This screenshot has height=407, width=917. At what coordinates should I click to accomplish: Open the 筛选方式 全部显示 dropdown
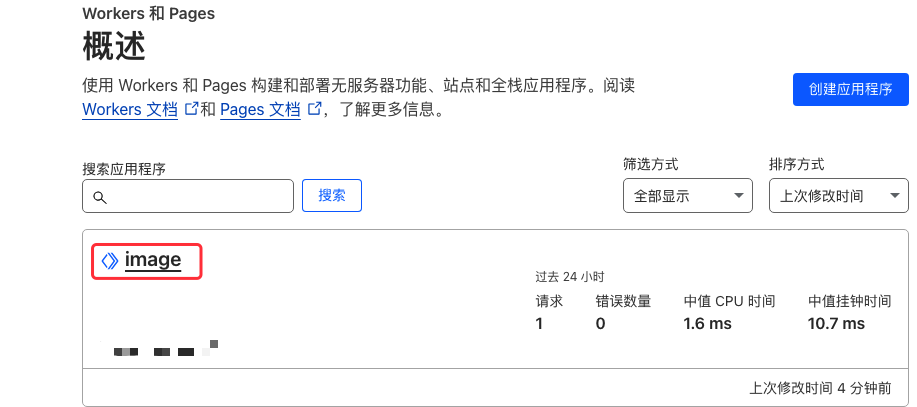[x=688, y=196]
